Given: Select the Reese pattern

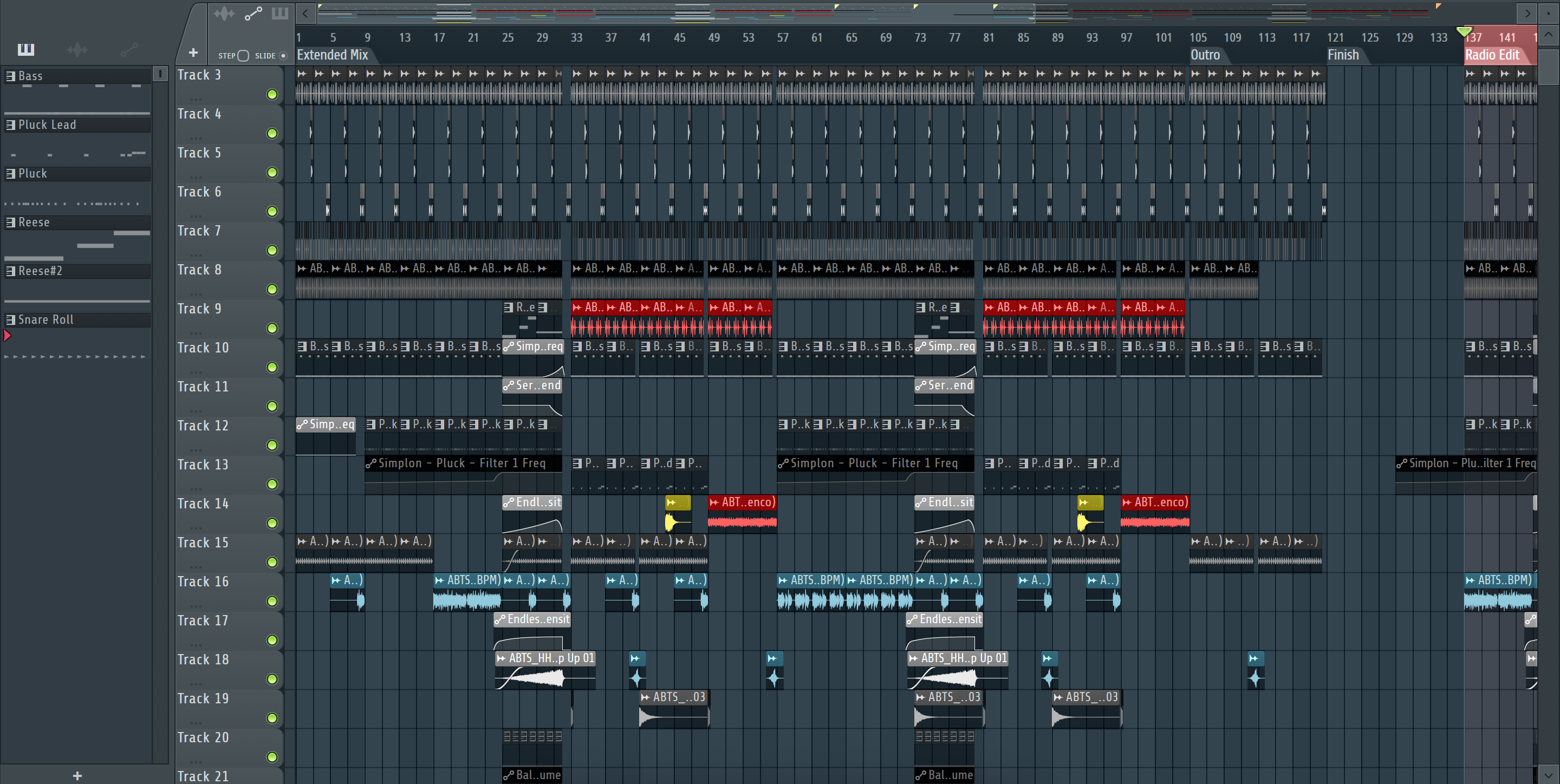Looking at the screenshot, I should click(x=77, y=222).
